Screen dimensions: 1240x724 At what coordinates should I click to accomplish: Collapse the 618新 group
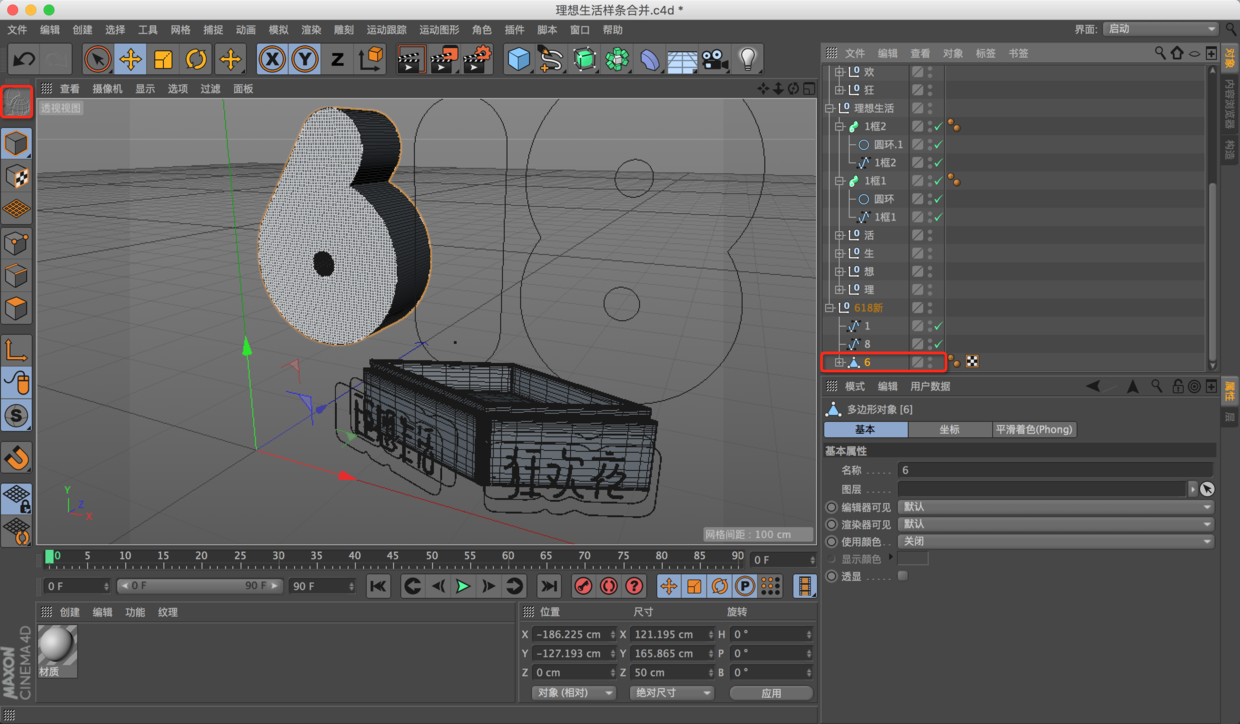830,308
